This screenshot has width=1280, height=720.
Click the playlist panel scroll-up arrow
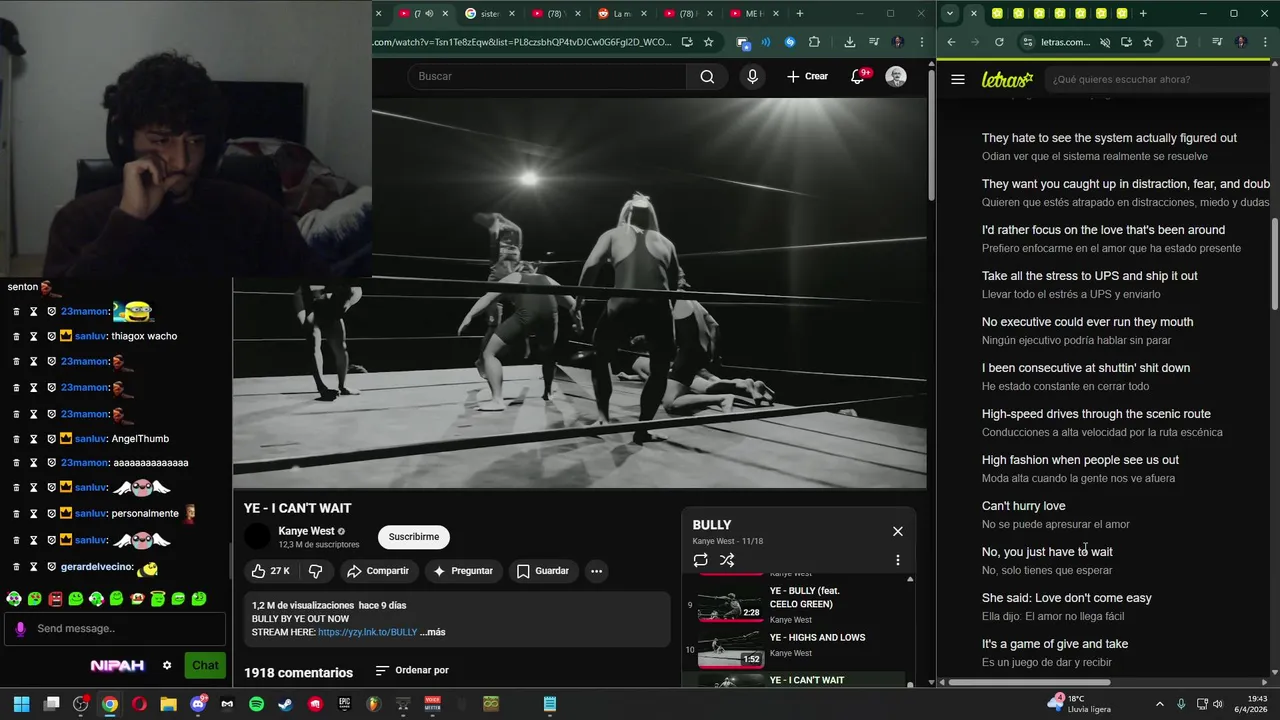pyautogui.click(x=910, y=579)
